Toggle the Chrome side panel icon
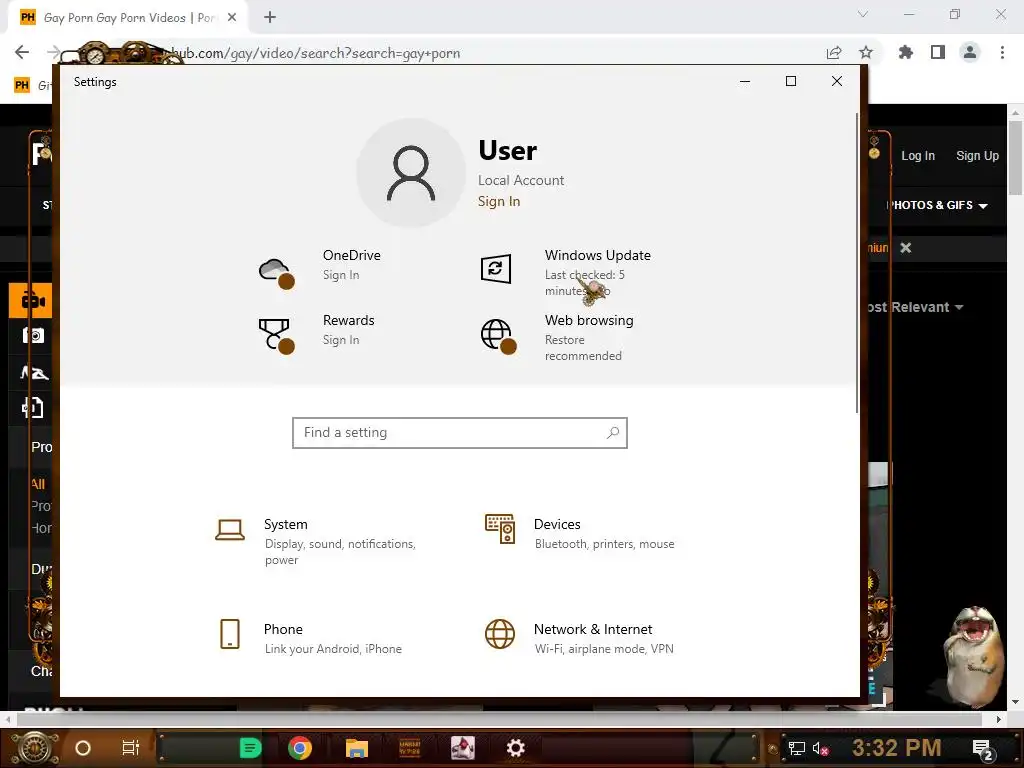The image size is (1024, 768). point(938,52)
